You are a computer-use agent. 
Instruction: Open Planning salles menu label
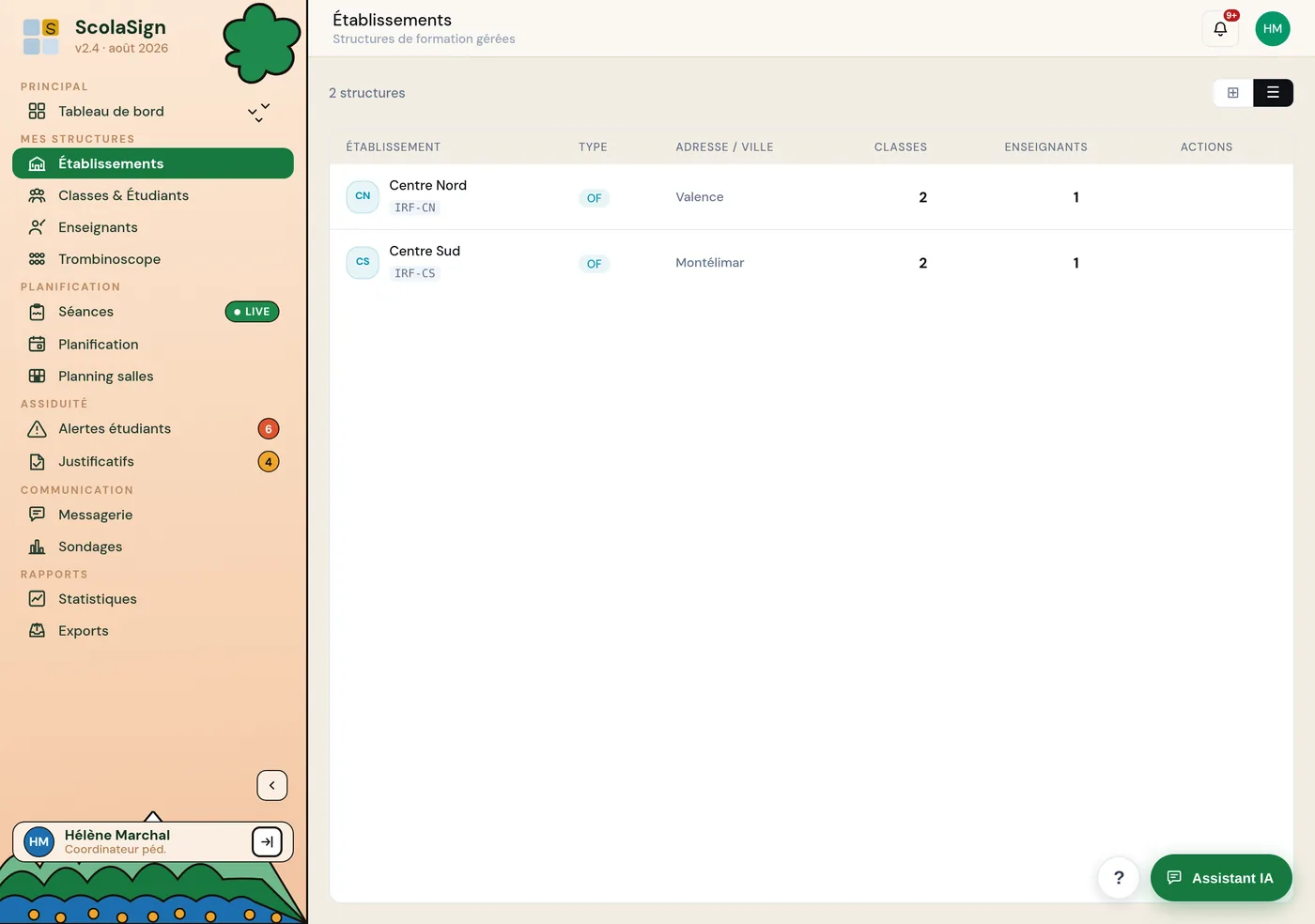105,377
